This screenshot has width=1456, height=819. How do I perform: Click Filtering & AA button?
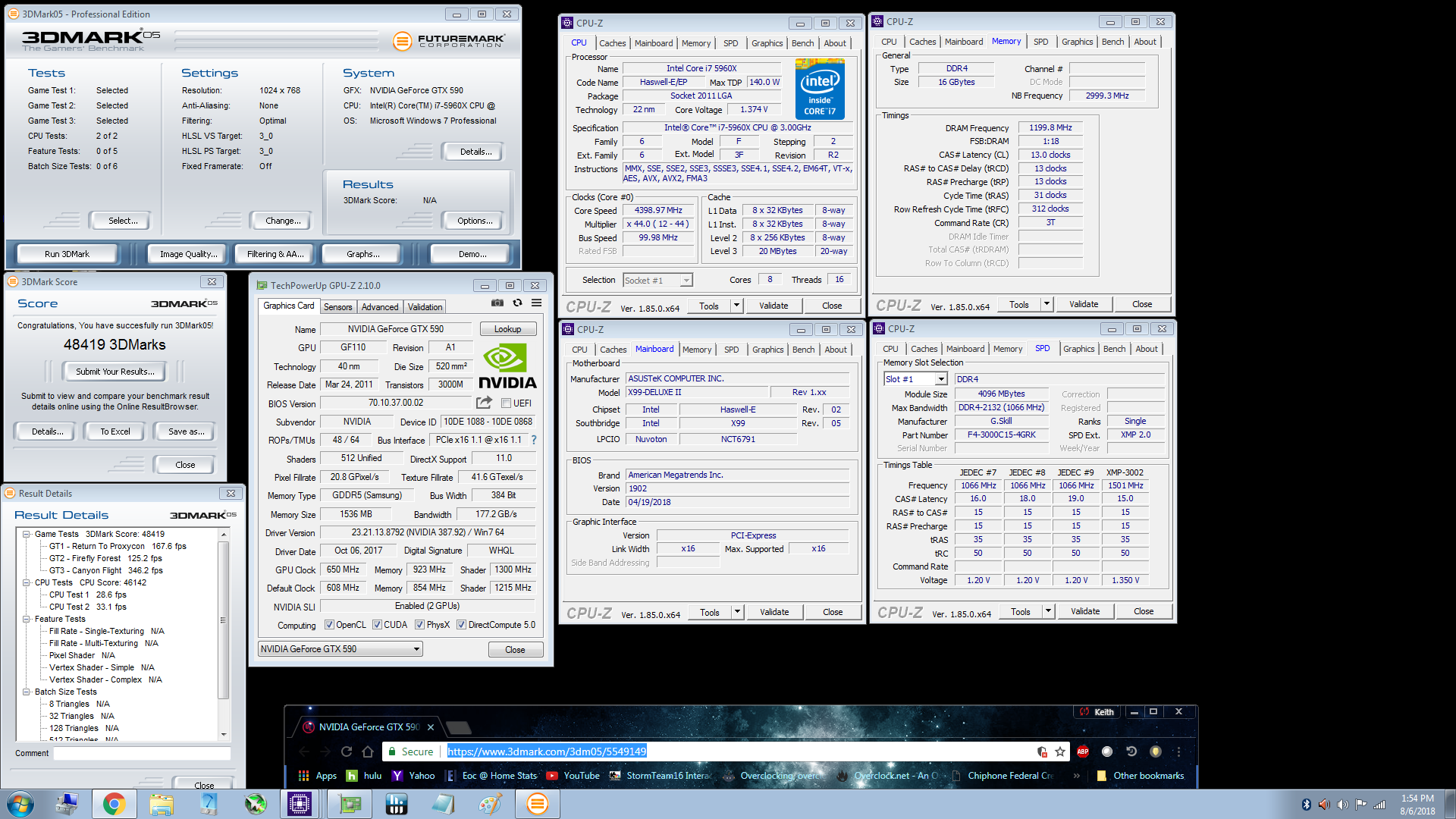click(275, 254)
